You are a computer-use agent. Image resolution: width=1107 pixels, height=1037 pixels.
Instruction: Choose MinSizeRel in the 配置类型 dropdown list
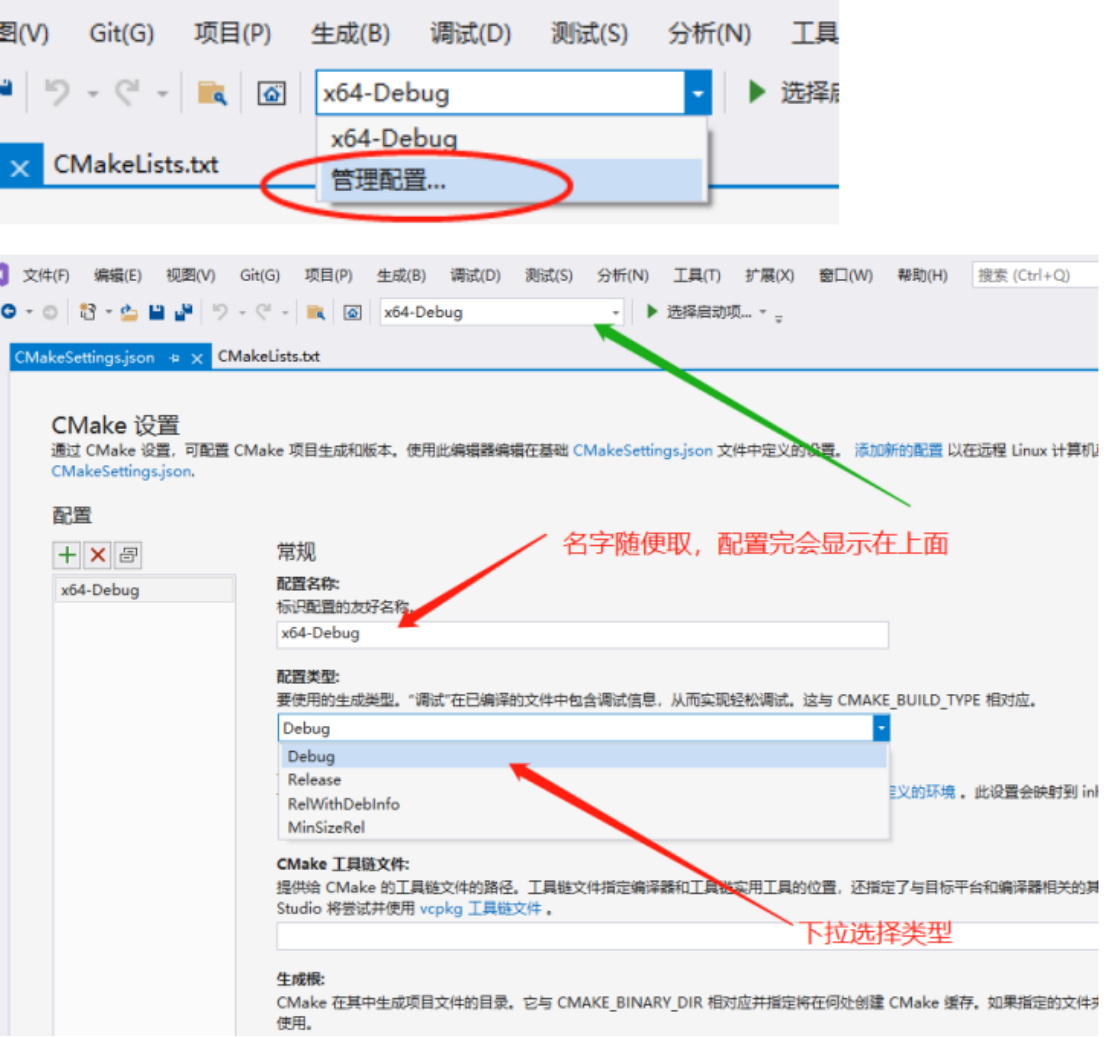tap(584, 827)
